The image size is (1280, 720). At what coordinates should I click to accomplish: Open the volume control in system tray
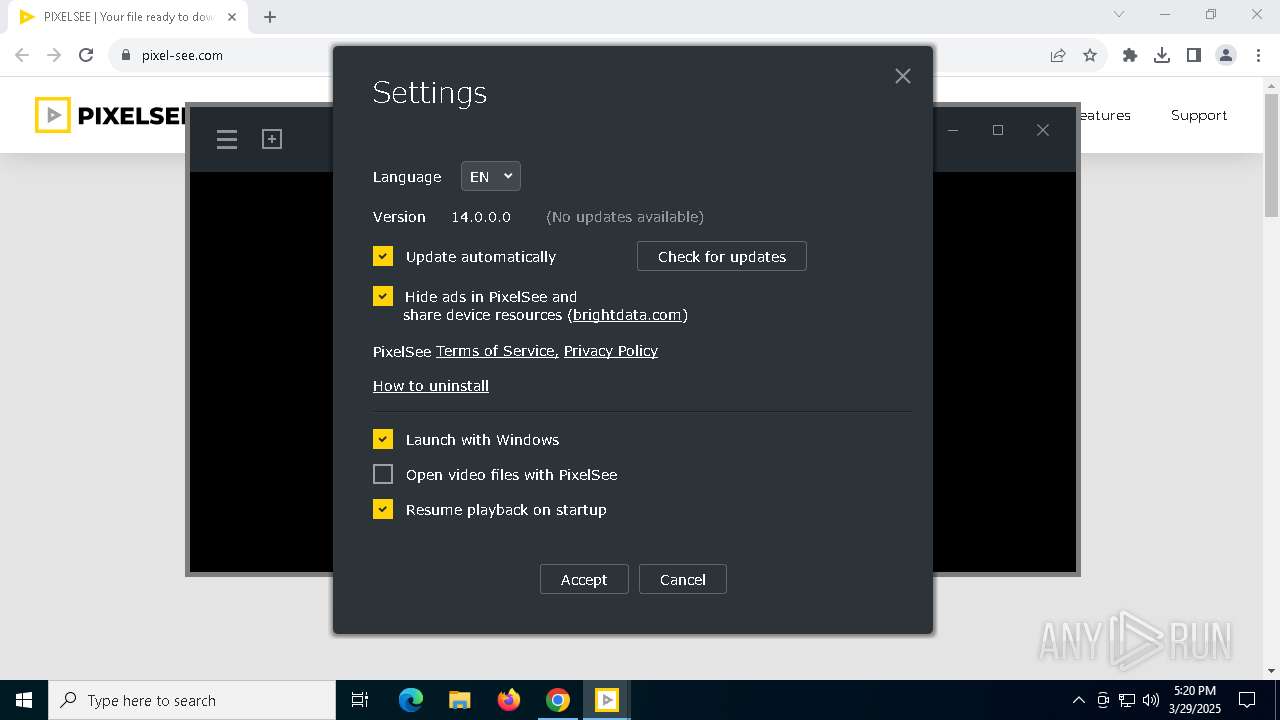point(1151,700)
